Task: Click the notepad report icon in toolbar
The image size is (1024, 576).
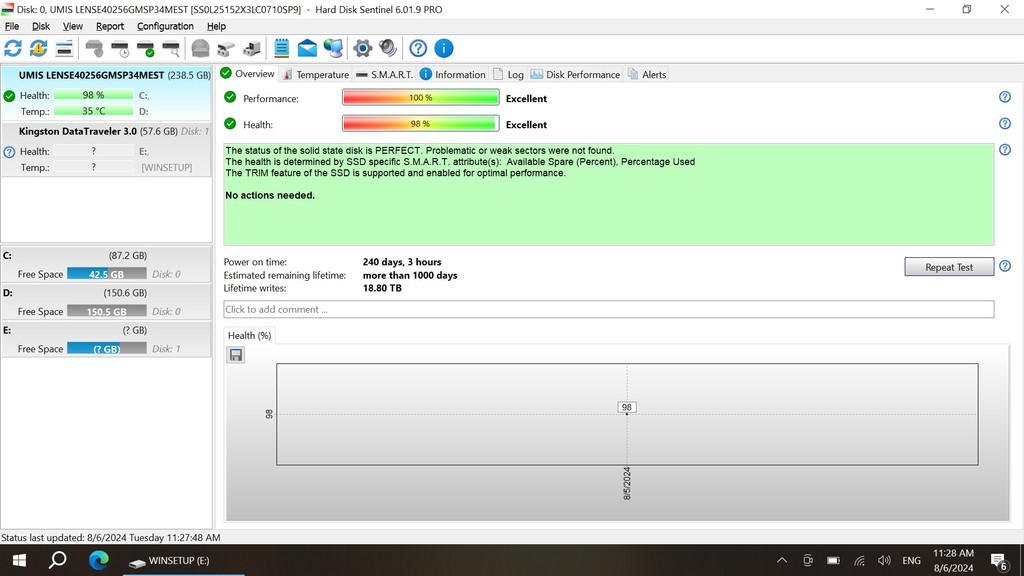Action: click(x=281, y=48)
